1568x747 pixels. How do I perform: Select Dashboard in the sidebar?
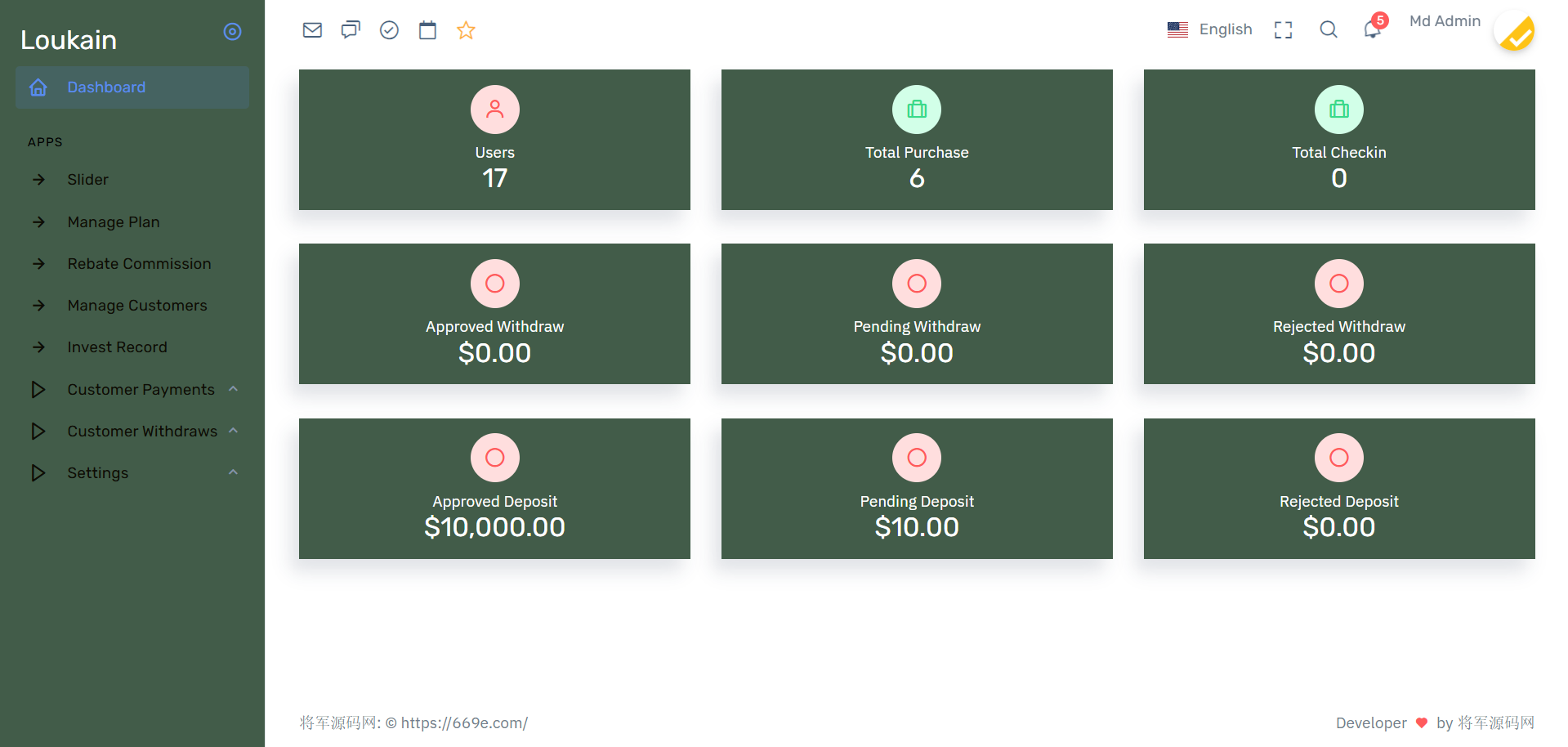[132, 87]
